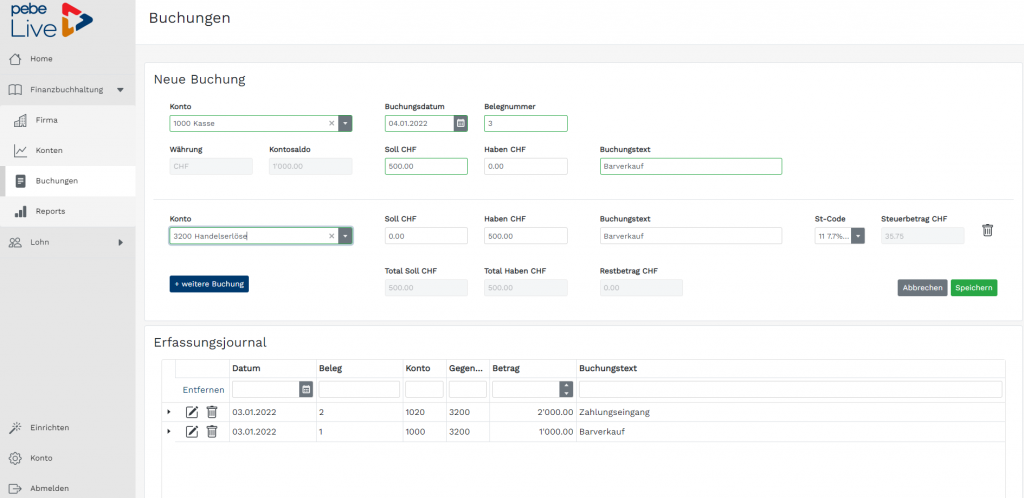1024x498 pixels.
Task: Delete journal entry with Beleg 1
Action: point(212,431)
